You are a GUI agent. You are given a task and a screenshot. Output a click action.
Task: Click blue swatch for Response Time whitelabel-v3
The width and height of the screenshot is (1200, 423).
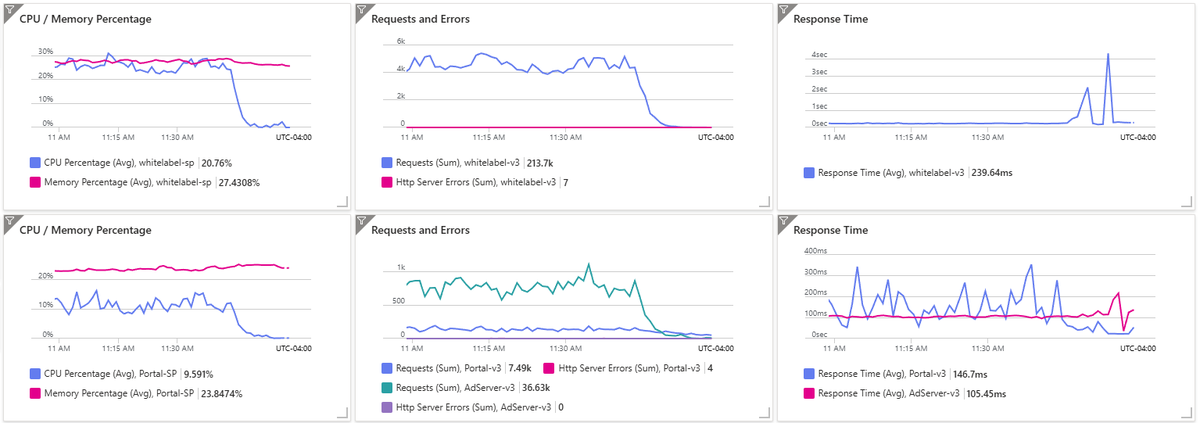coord(808,173)
